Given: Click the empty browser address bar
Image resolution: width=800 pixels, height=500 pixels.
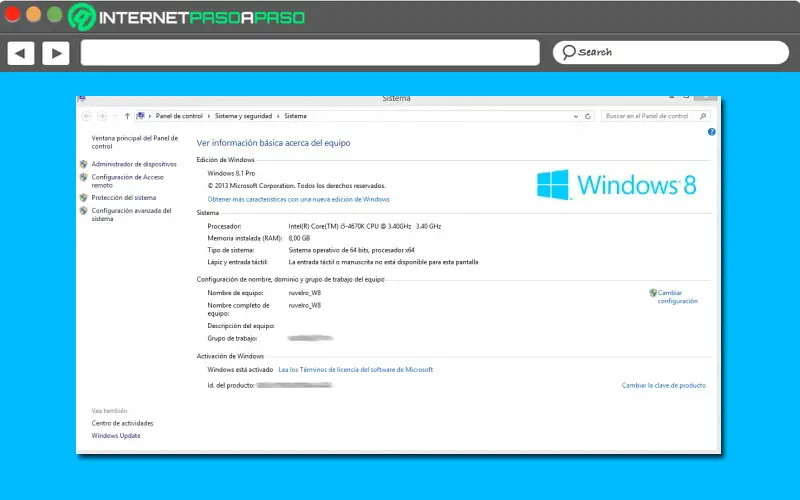Looking at the screenshot, I should tap(310, 53).
